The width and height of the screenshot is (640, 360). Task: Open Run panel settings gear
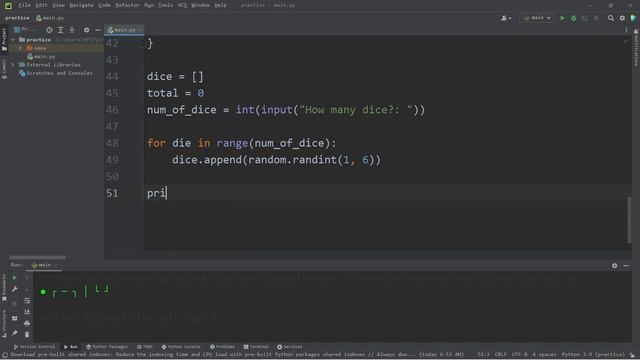[x=614, y=265]
